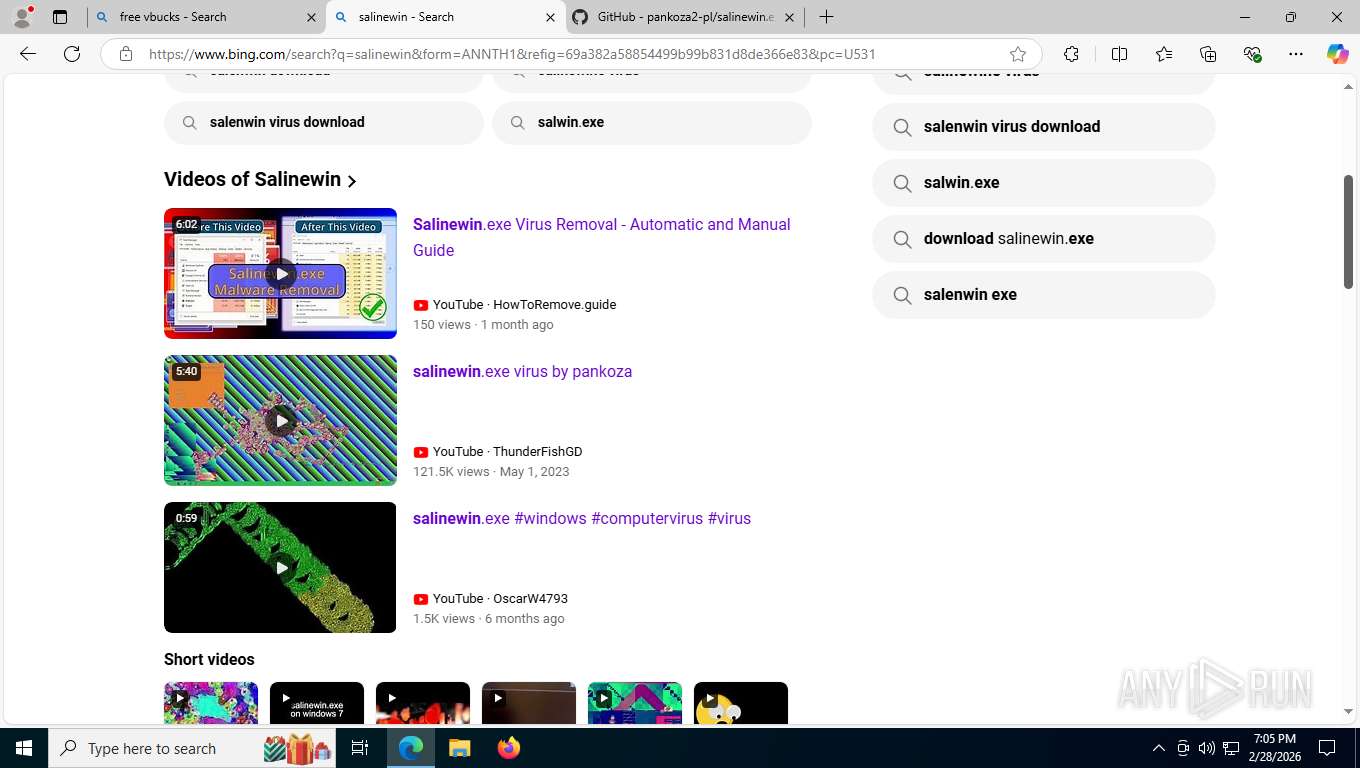Open the third short video thumbnail
The height and width of the screenshot is (768, 1360).
coord(423,703)
